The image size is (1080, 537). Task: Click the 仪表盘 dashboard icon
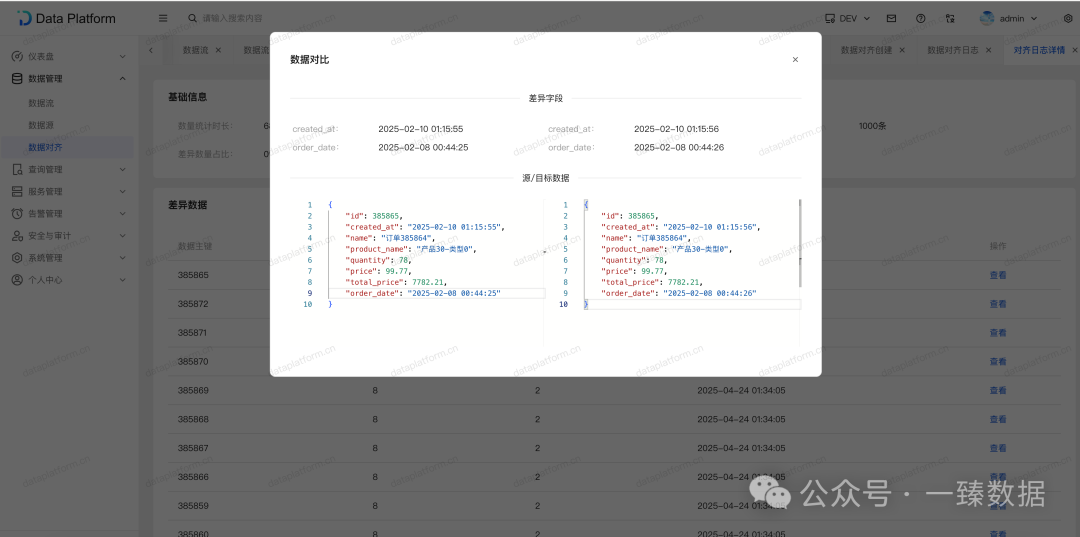click(x=17, y=56)
